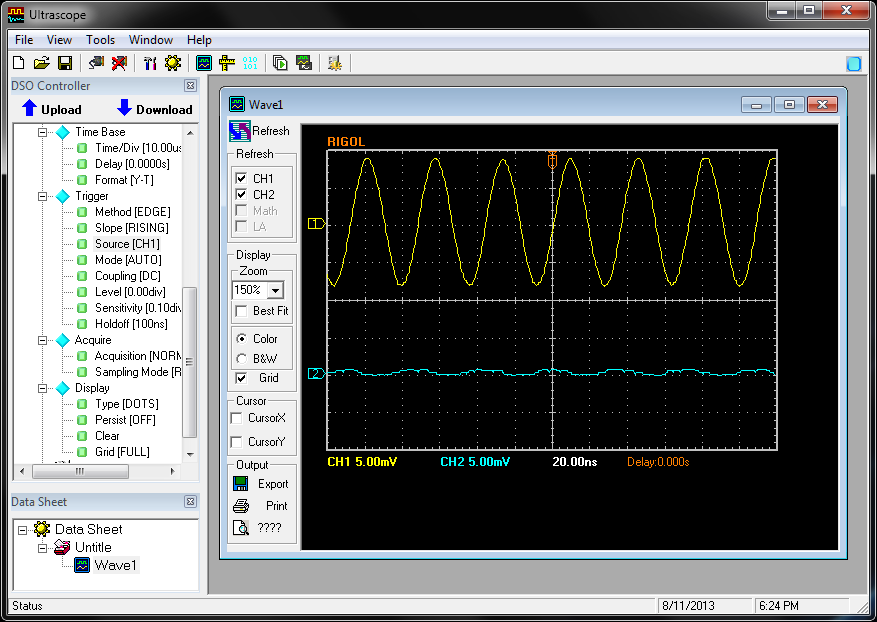Select the B&W display radio button

pos(240,358)
